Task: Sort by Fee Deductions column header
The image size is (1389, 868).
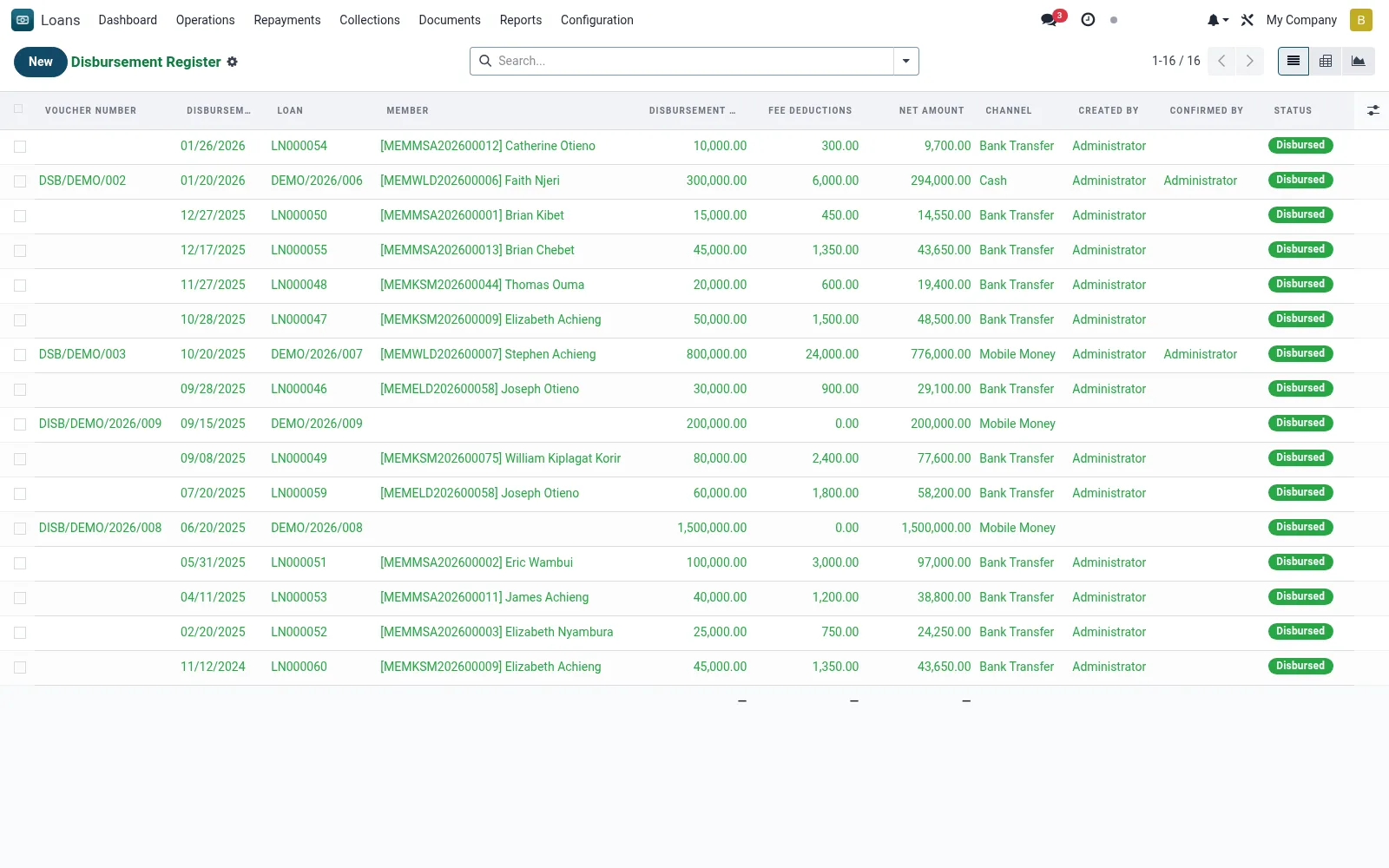Action: (x=810, y=110)
